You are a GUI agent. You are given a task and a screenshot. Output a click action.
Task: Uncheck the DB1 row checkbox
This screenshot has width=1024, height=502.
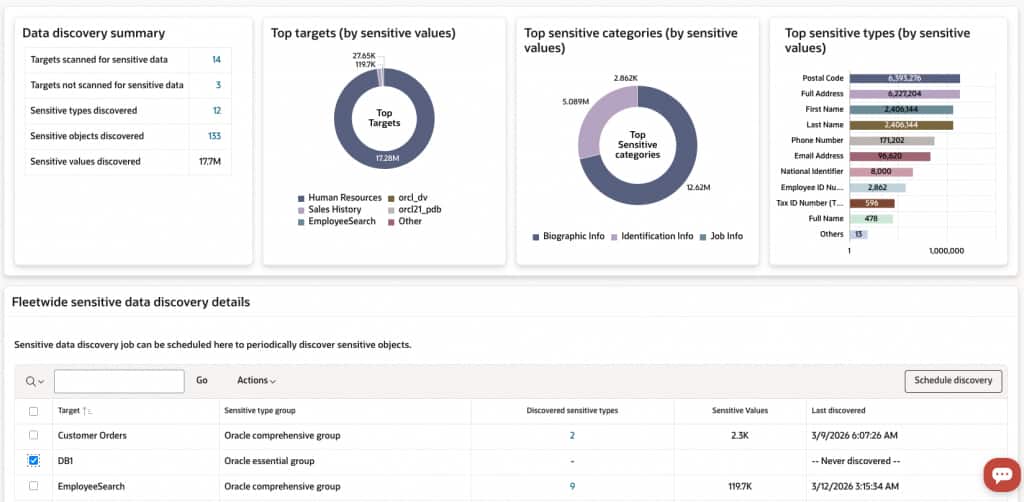(34, 461)
